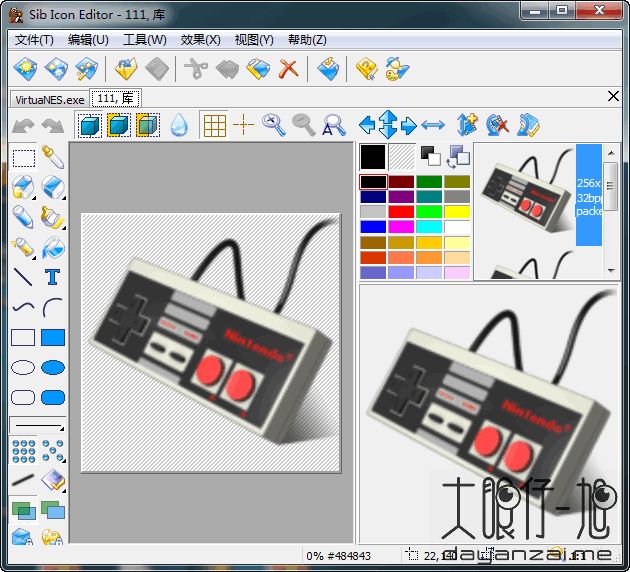Pick the eyedropper color picker tool
630x572 pixels.
pyautogui.click(x=53, y=157)
